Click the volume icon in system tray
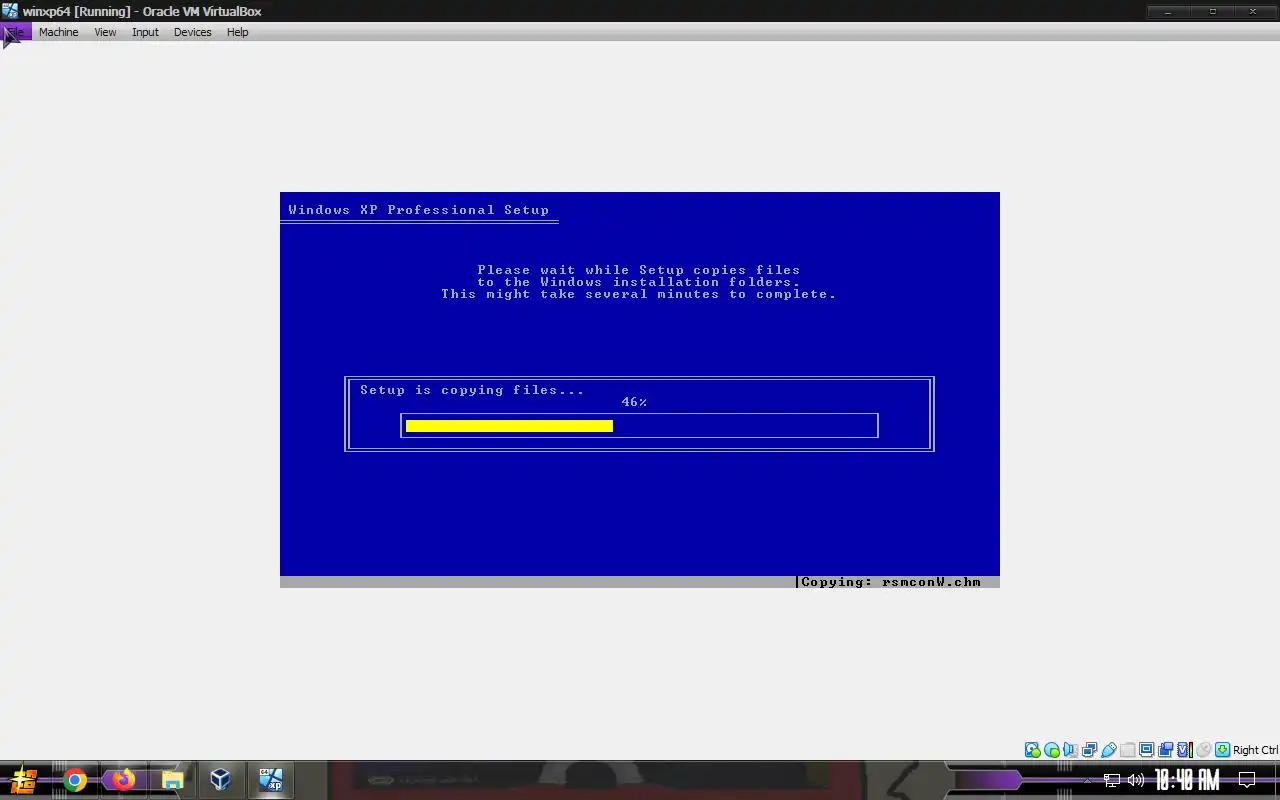The height and width of the screenshot is (800, 1280). tap(1136, 780)
